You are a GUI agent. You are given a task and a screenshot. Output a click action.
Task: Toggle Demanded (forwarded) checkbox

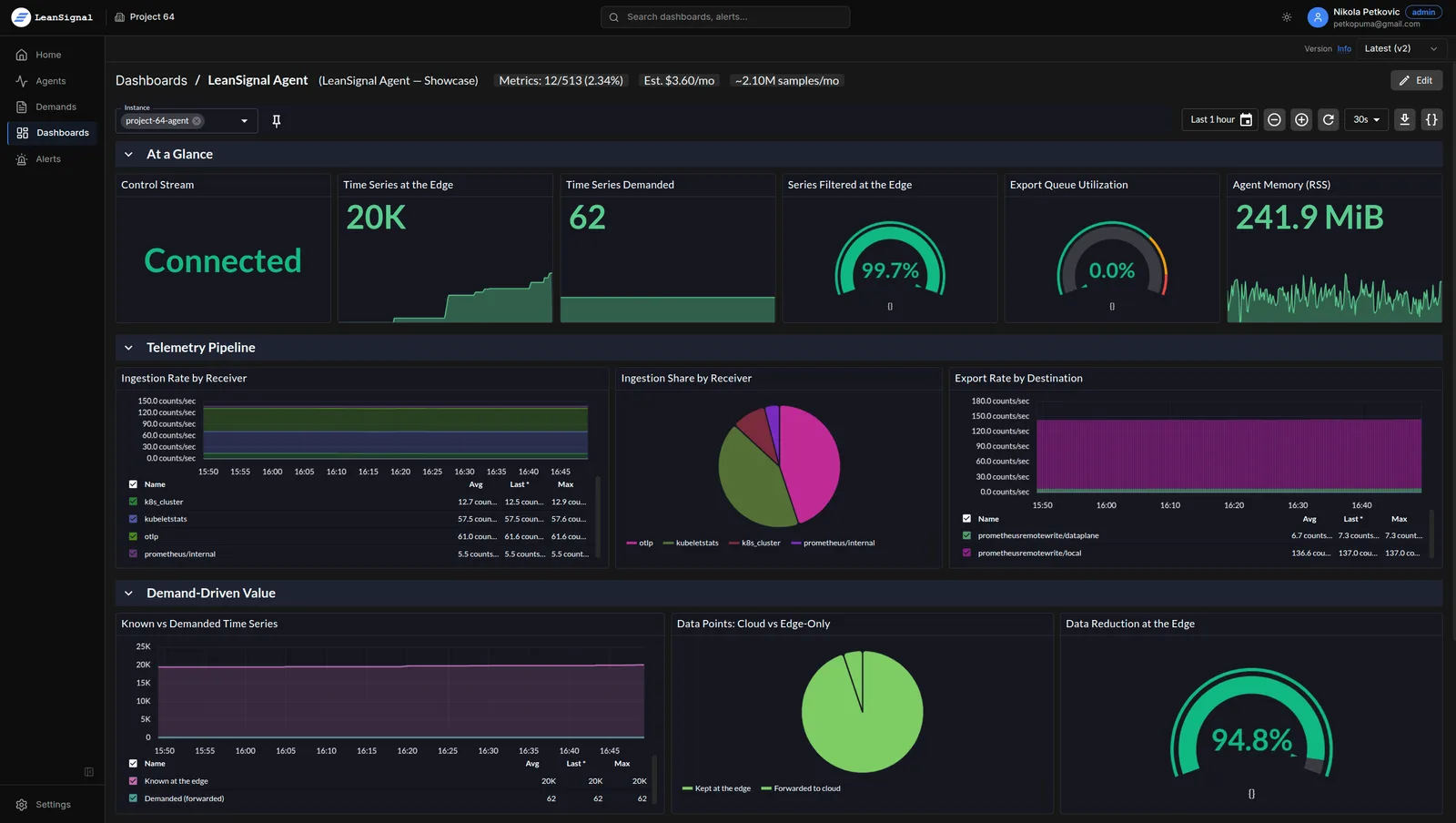pyautogui.click(x=134, y=798)
